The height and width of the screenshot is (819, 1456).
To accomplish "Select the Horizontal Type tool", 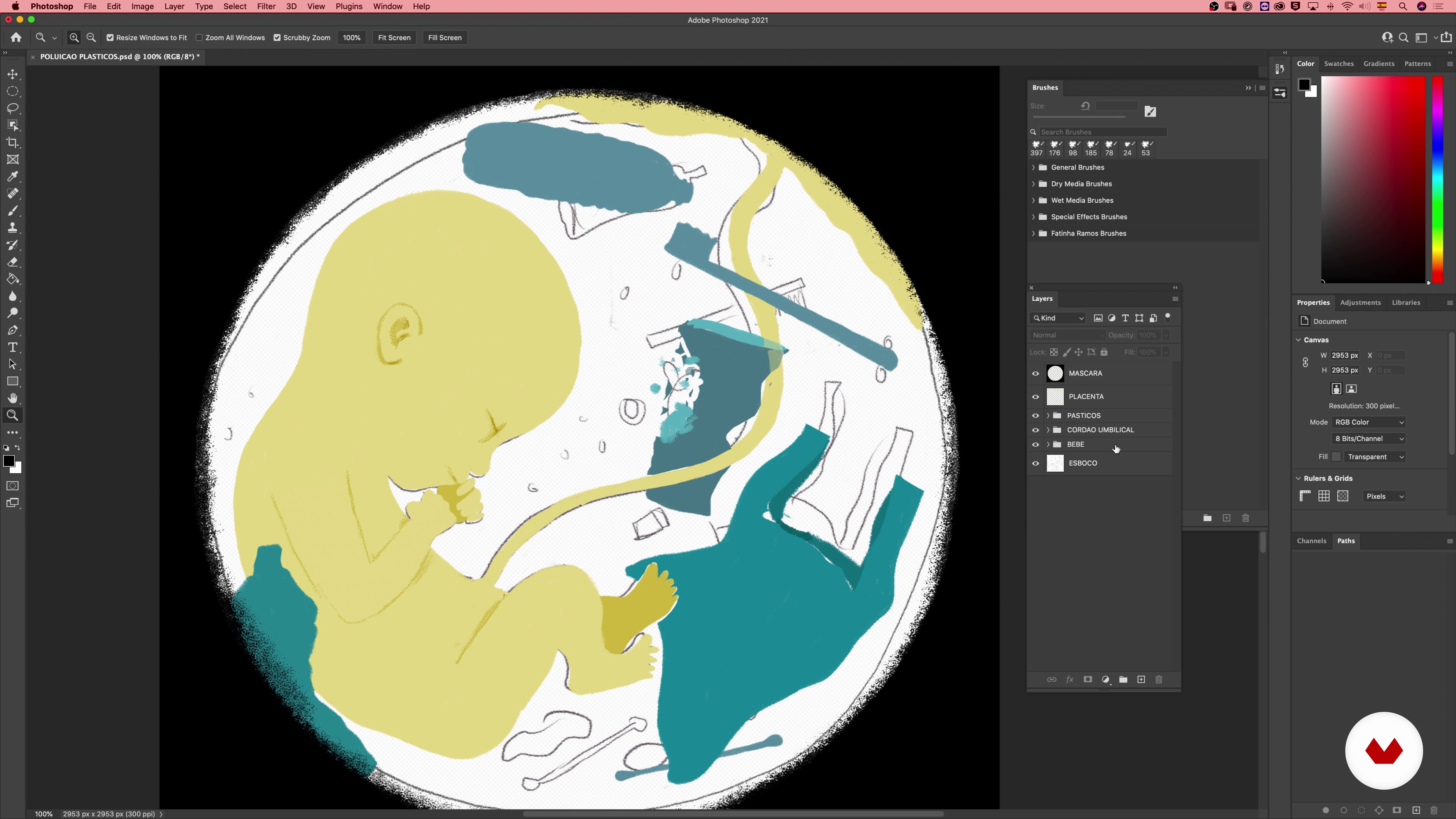I will pos(13,347).
